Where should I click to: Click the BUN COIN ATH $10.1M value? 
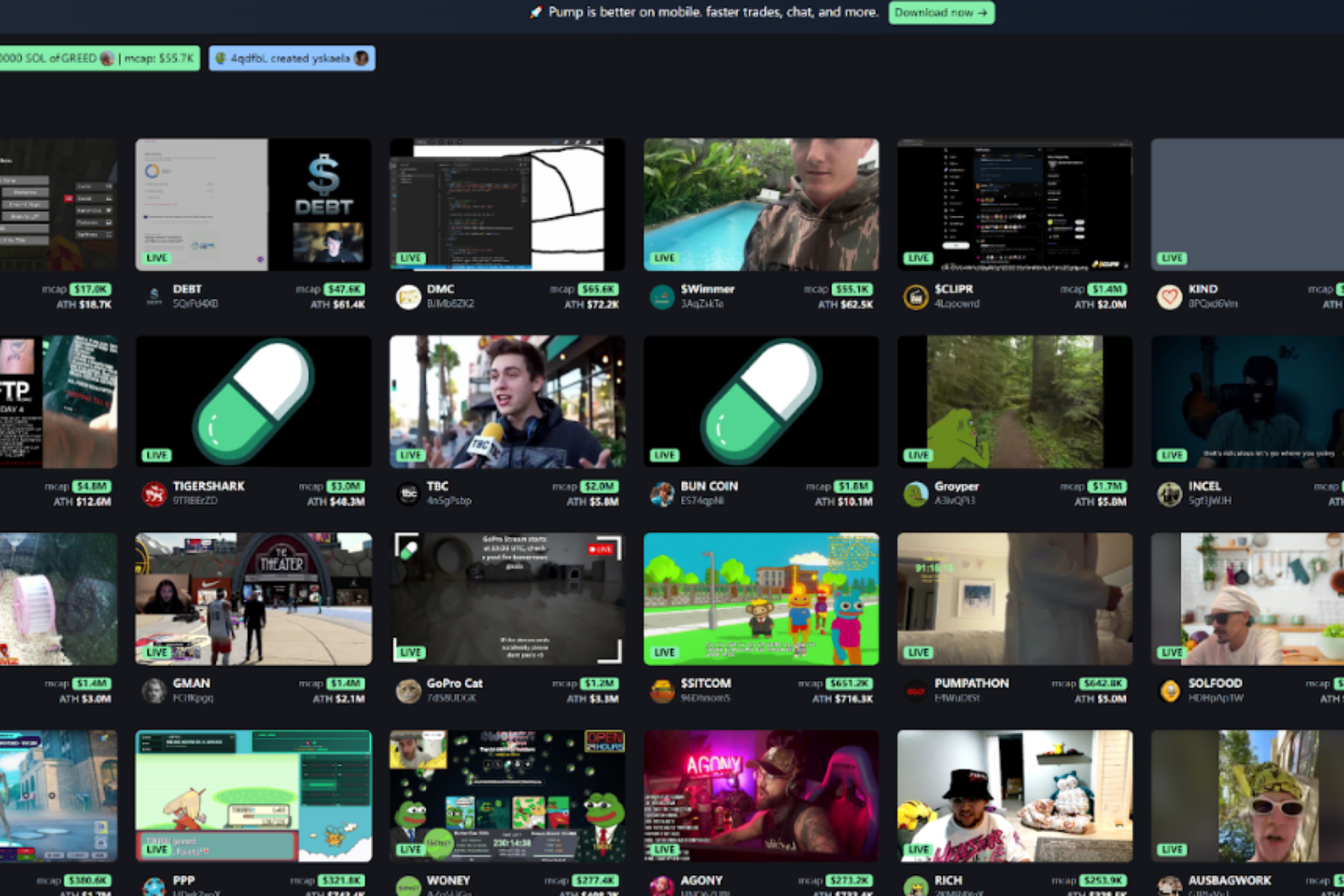pyautogui.click(x=844, y=502)
